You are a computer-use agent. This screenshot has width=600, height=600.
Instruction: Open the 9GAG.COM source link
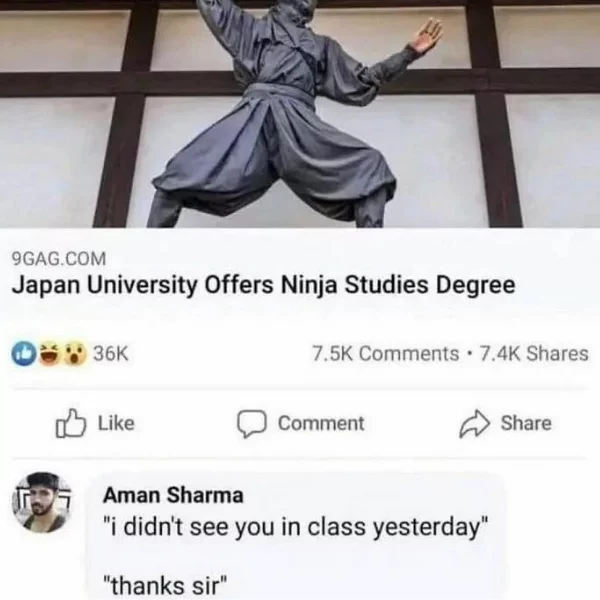pyautogui.click(x=59, y=259)
